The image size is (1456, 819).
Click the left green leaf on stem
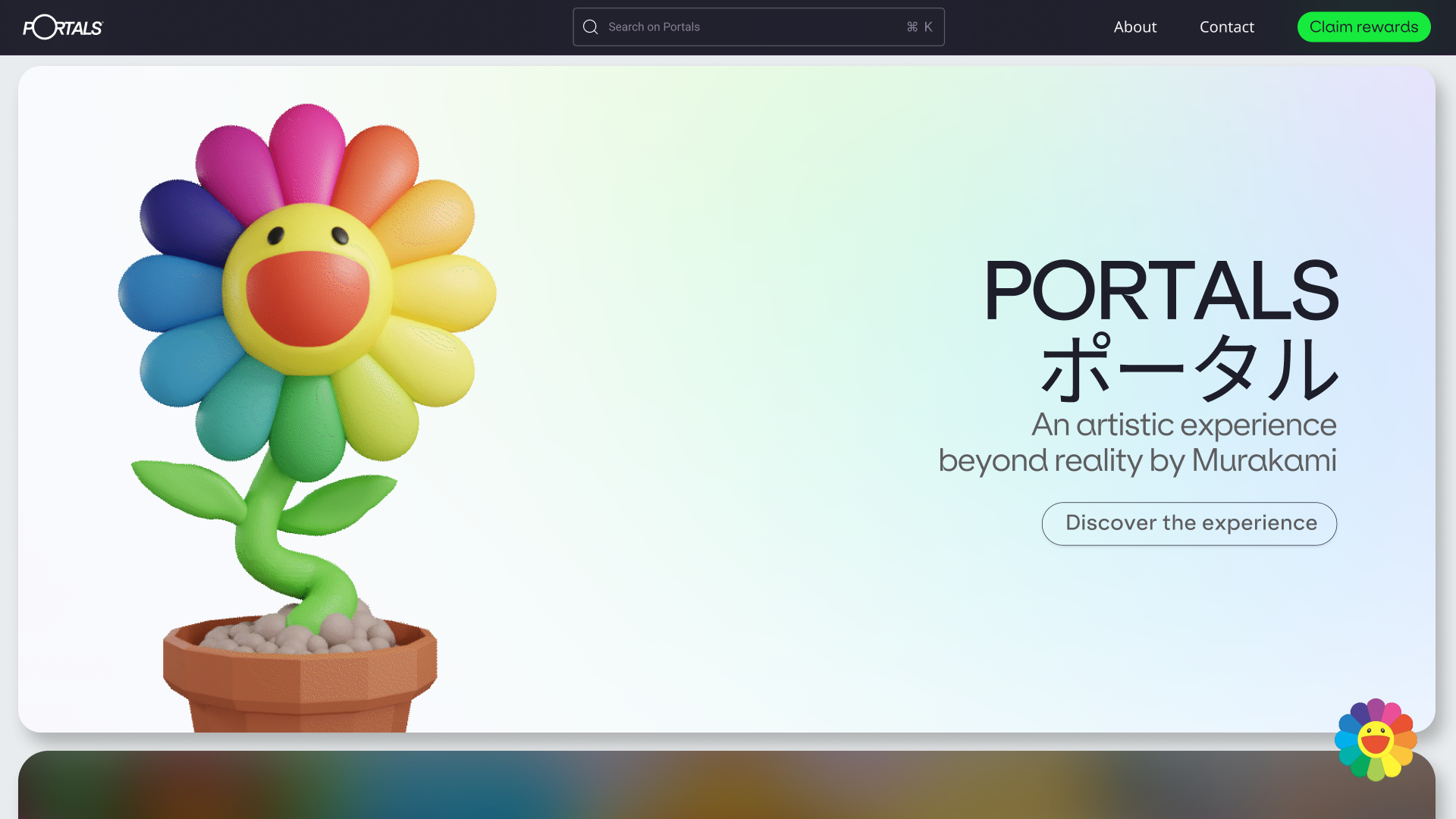(190, 489)
